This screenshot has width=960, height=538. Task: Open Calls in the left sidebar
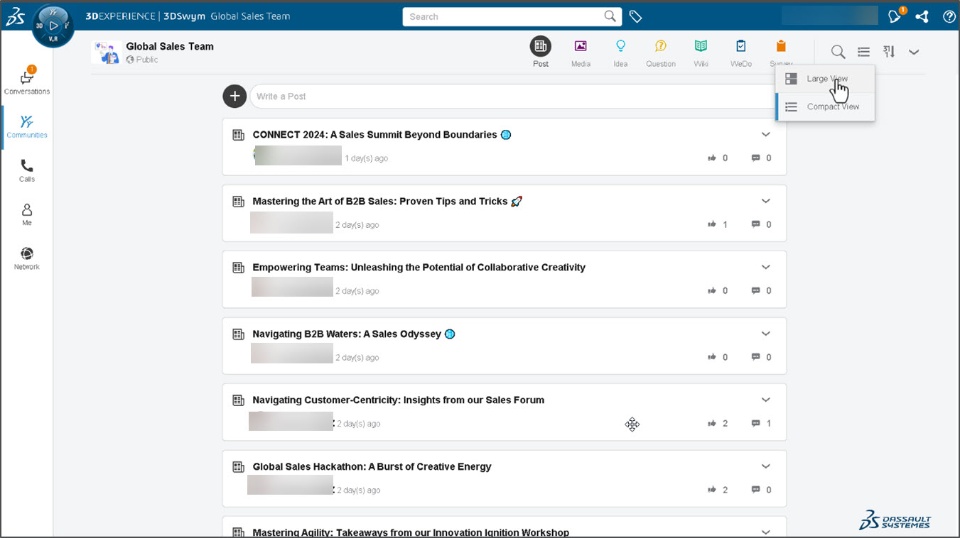(x=27, y=171)
